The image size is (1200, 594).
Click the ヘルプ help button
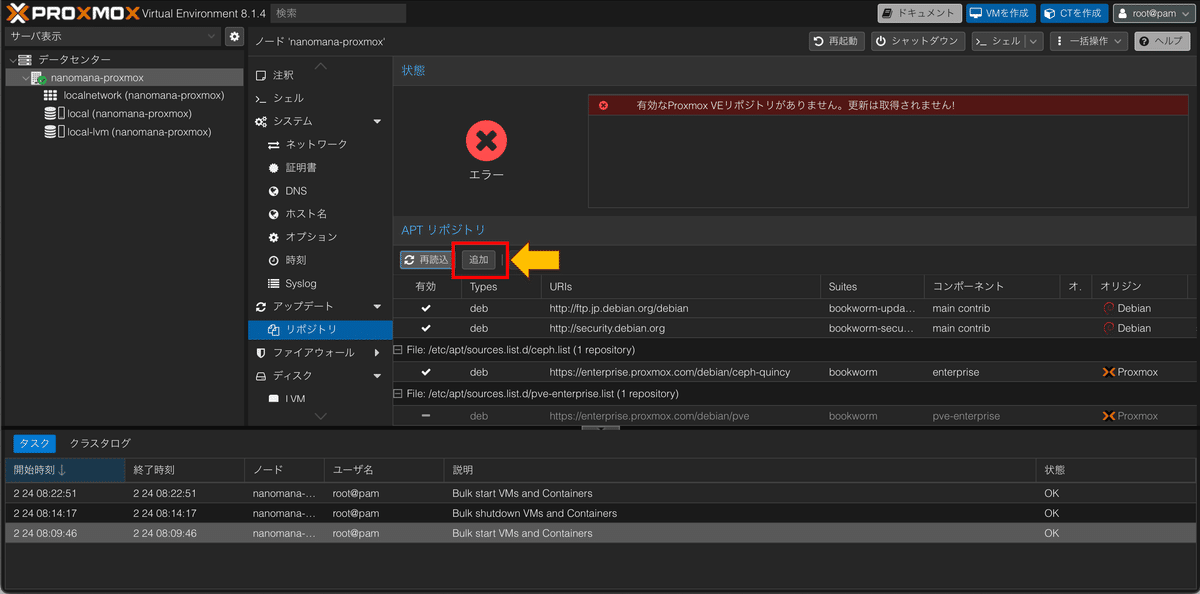(x=1162, y=41)
